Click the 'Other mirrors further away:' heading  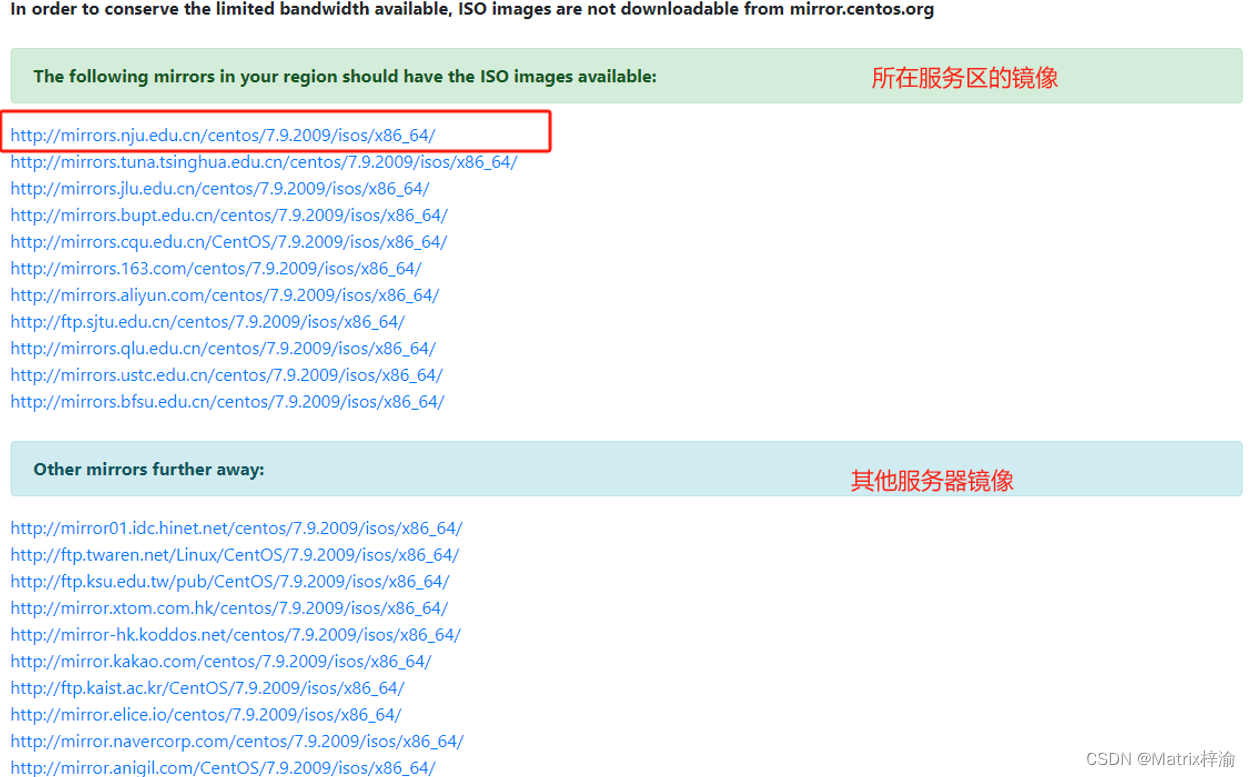click(149, 469)
